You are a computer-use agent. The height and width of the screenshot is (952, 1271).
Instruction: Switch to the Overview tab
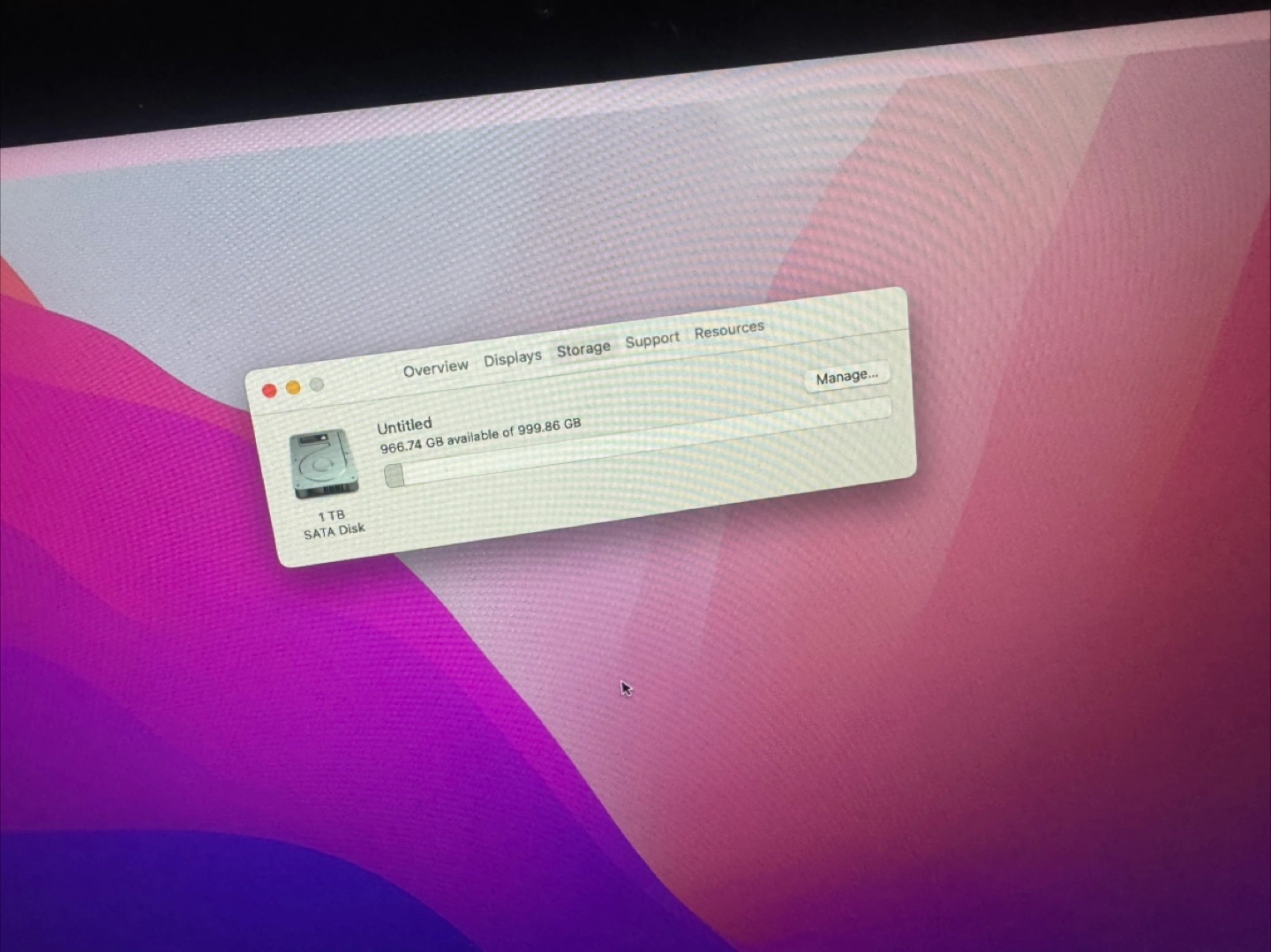(435, 368)
